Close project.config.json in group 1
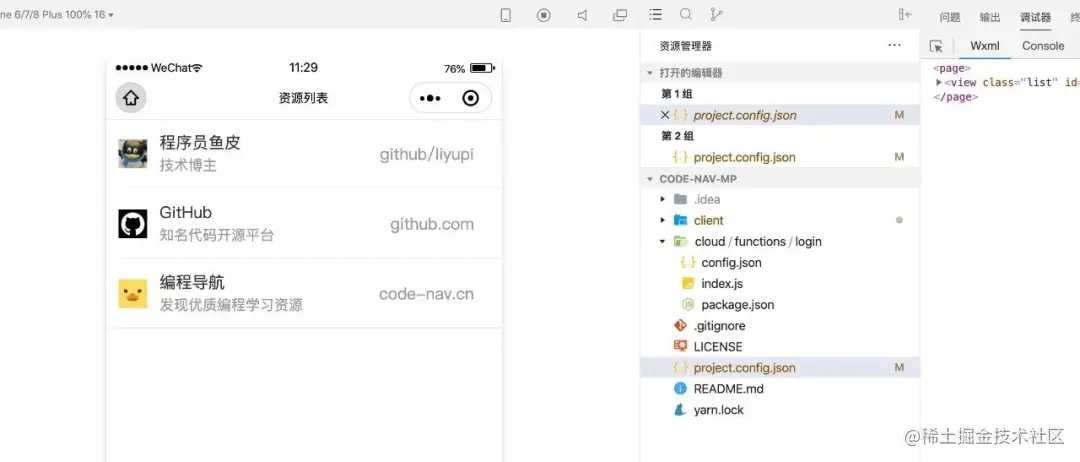 665,115
